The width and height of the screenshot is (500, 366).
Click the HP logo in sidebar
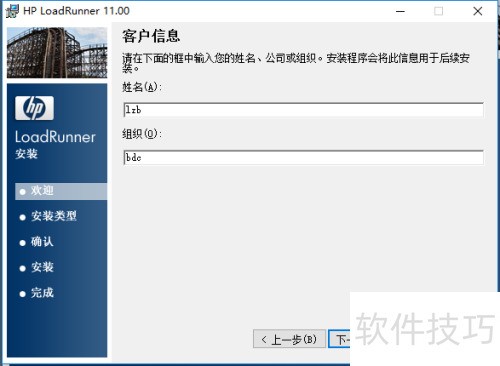tap(34, 108)
